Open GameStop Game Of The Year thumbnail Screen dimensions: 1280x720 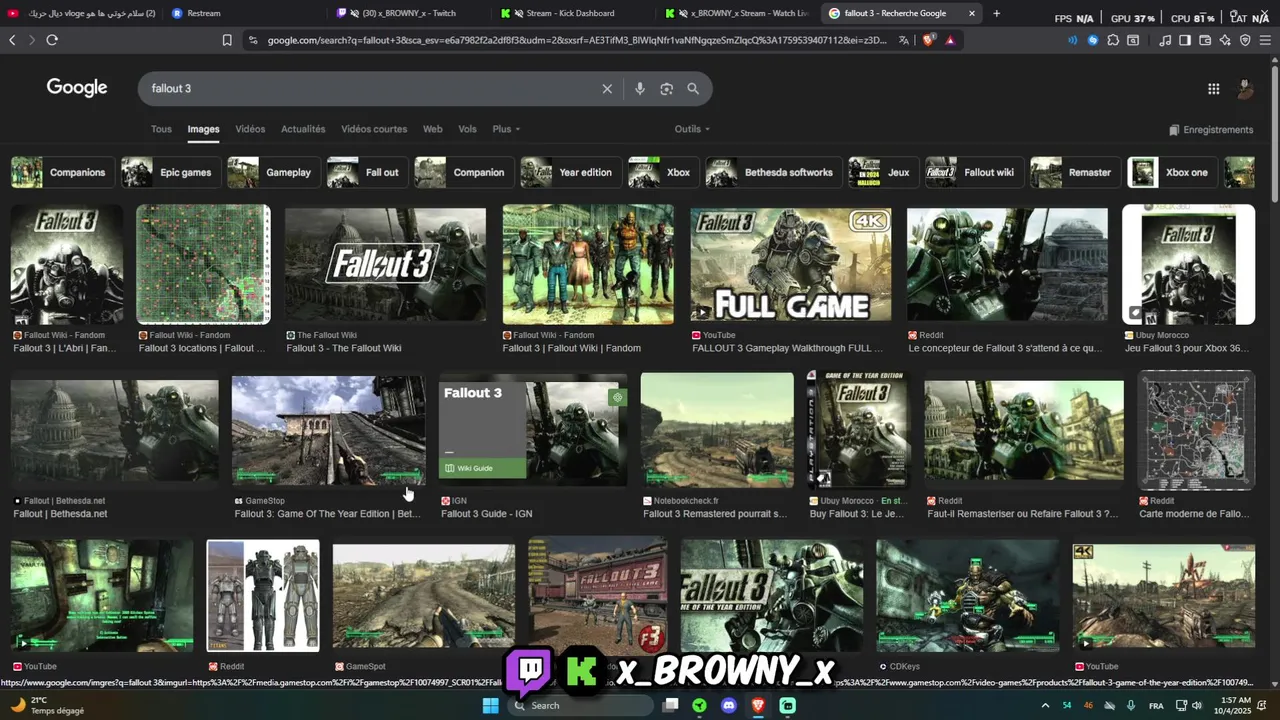[x=328, y=431]
